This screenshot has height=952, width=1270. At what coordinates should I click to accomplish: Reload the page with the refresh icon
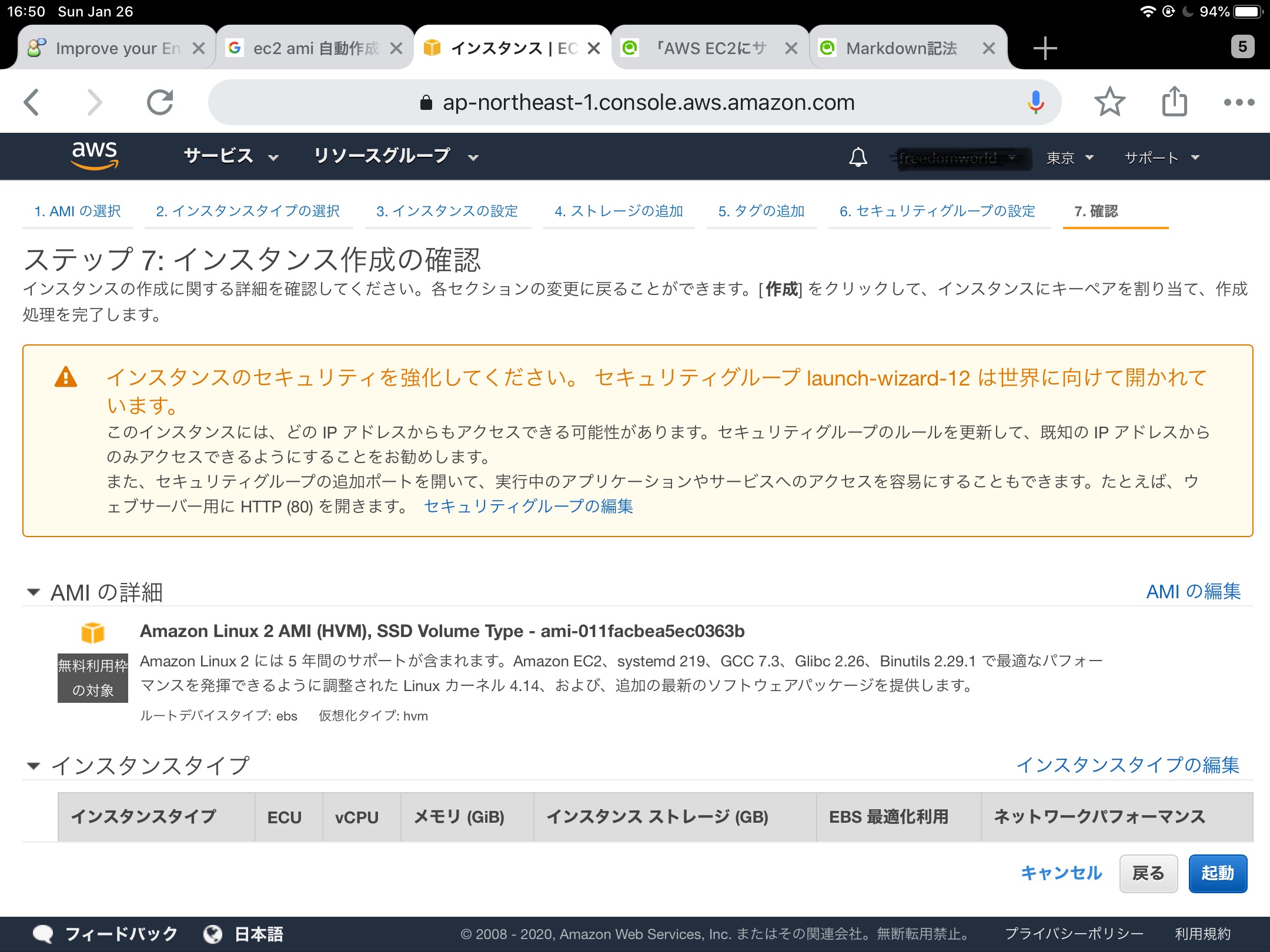coord(160,102)
